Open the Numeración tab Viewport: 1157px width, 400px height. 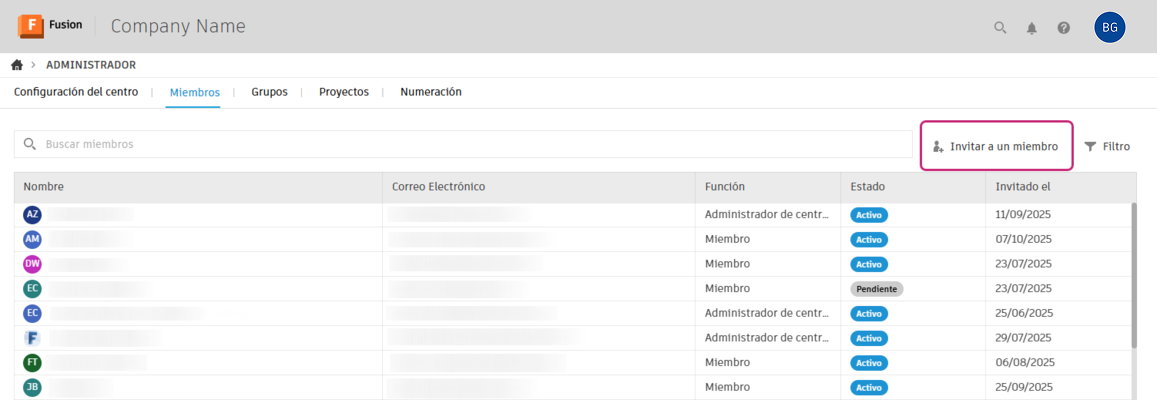(431, 92)
